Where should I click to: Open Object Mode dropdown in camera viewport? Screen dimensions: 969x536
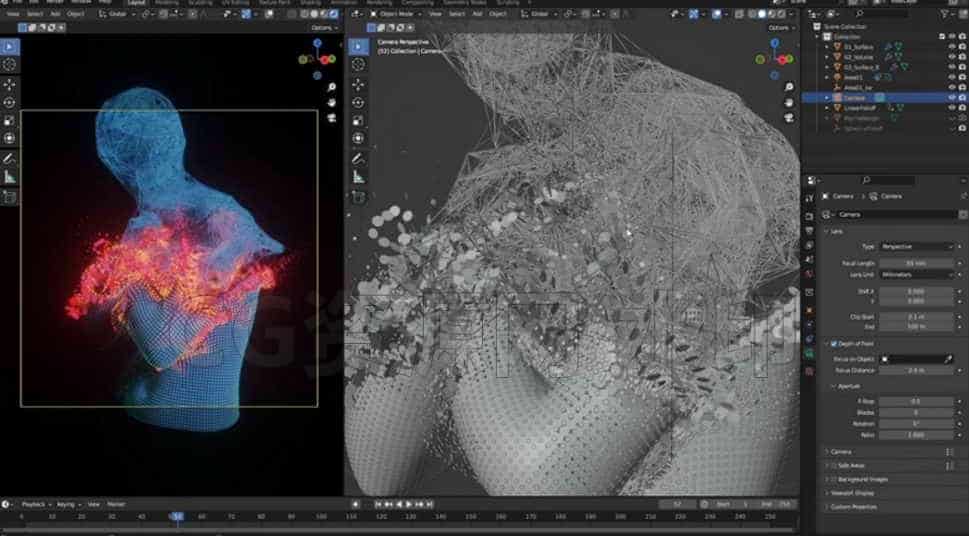[396, 14]
